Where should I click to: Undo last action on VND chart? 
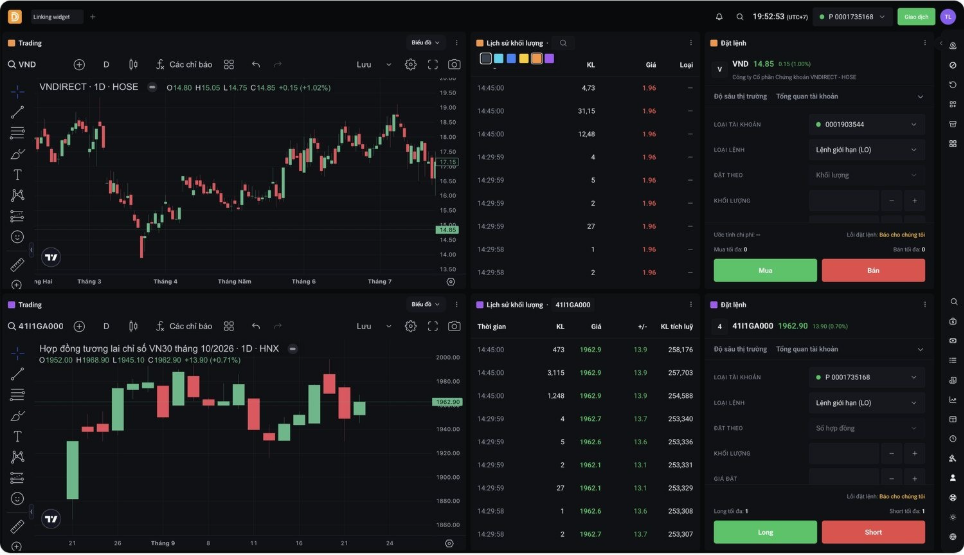(x=256, y=65)
